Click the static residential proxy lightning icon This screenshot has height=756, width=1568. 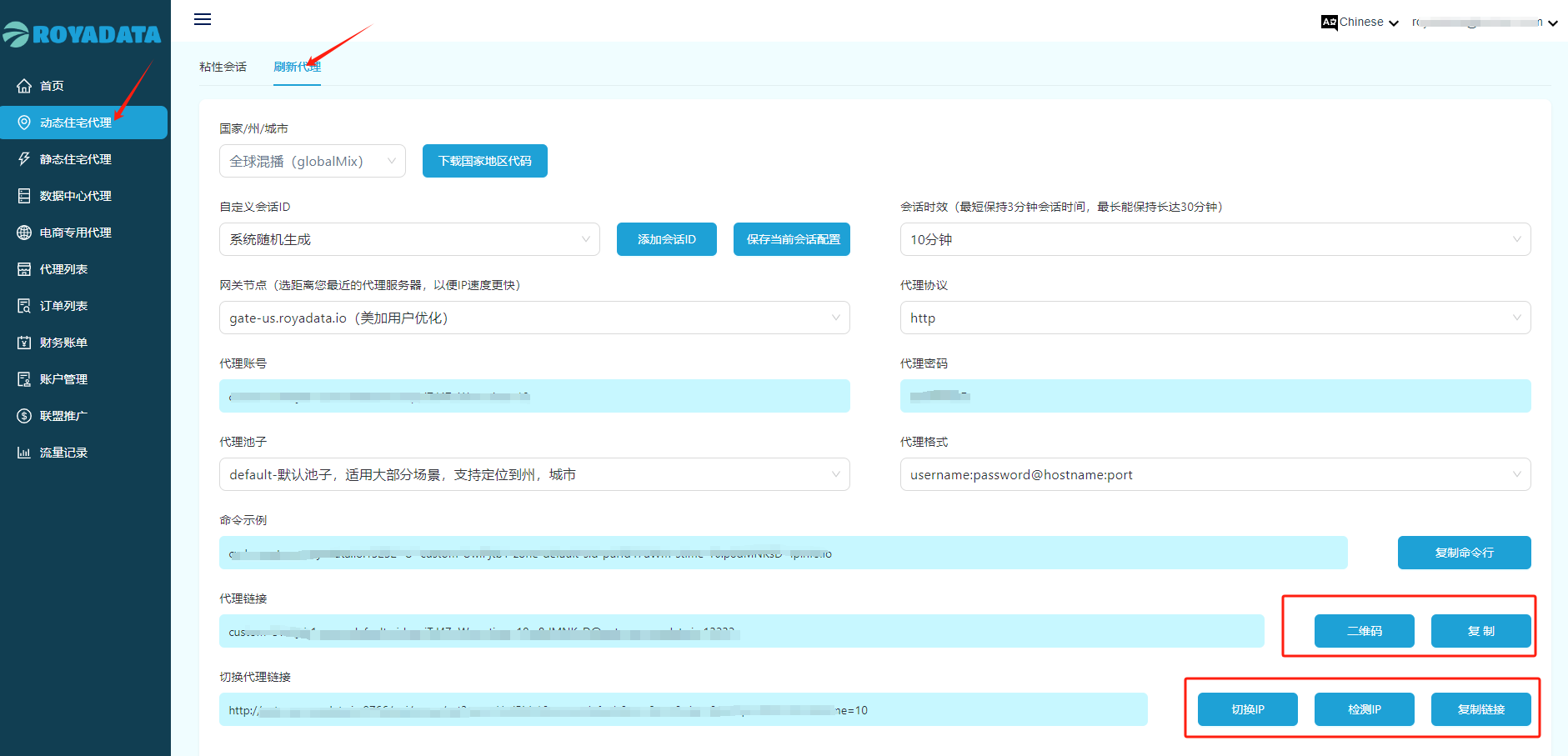pyautogui.click(x=24, y=159)
